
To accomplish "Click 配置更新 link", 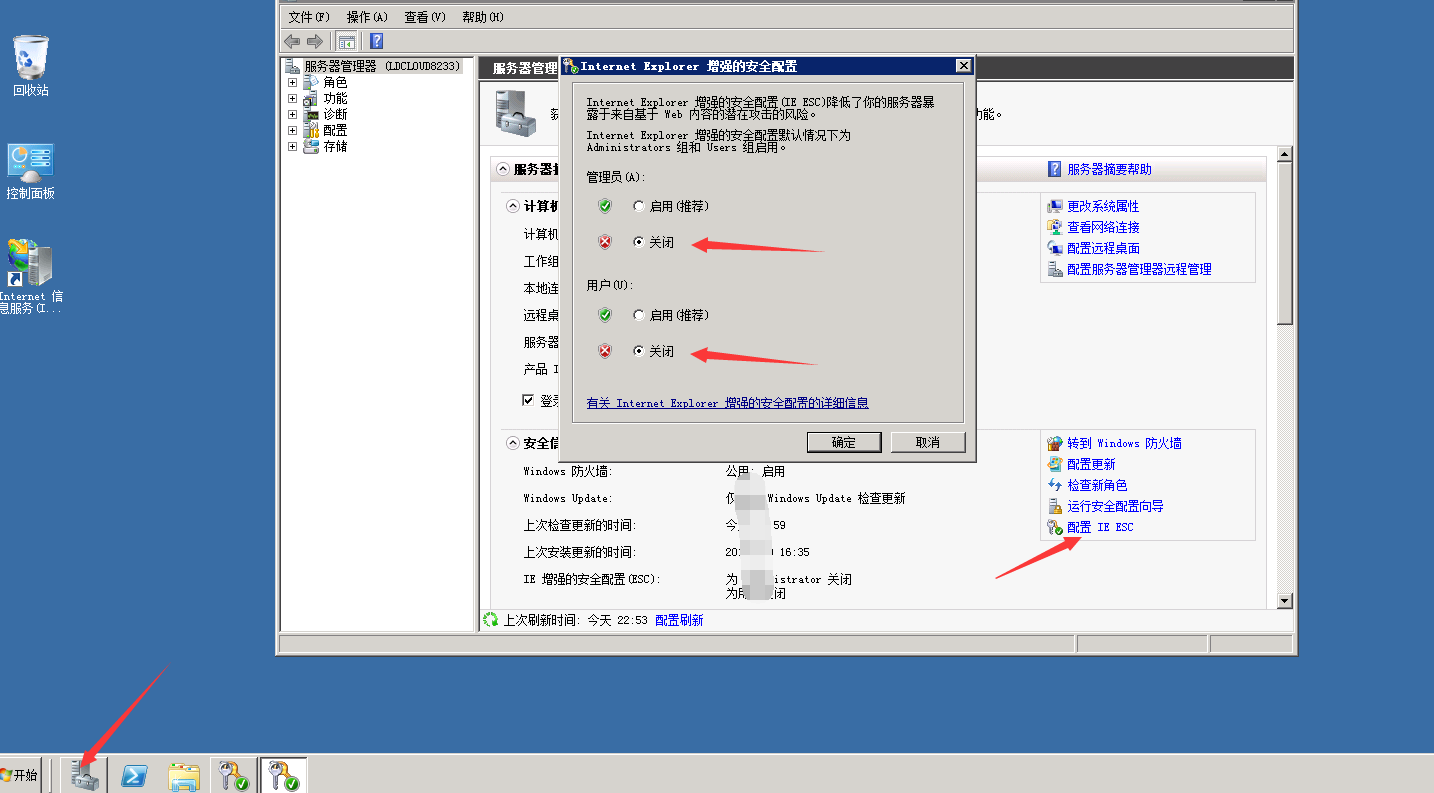I will (x=1091, y=464).
